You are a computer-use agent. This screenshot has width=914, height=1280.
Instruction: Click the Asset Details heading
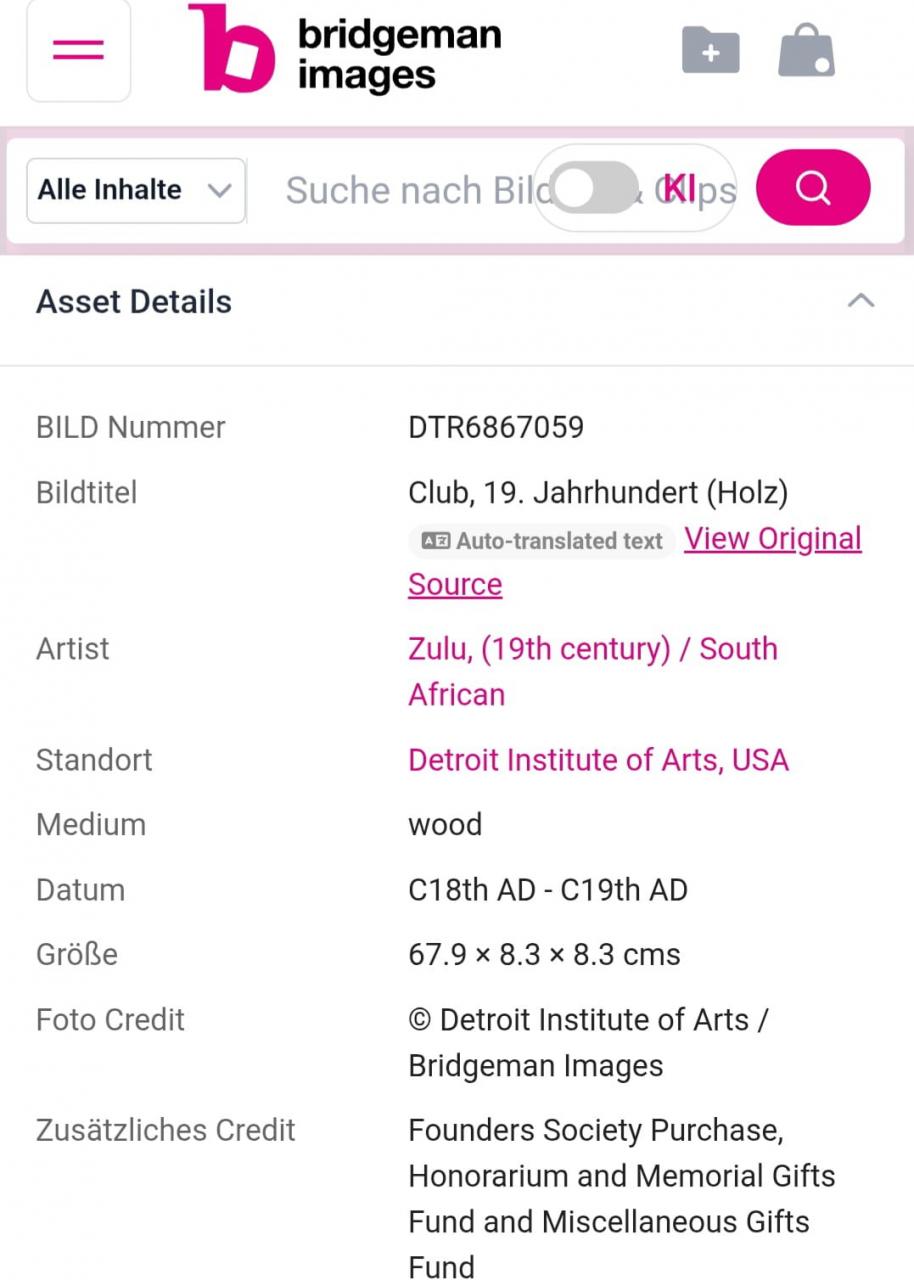pyautogui.click(x=134, y=302)
